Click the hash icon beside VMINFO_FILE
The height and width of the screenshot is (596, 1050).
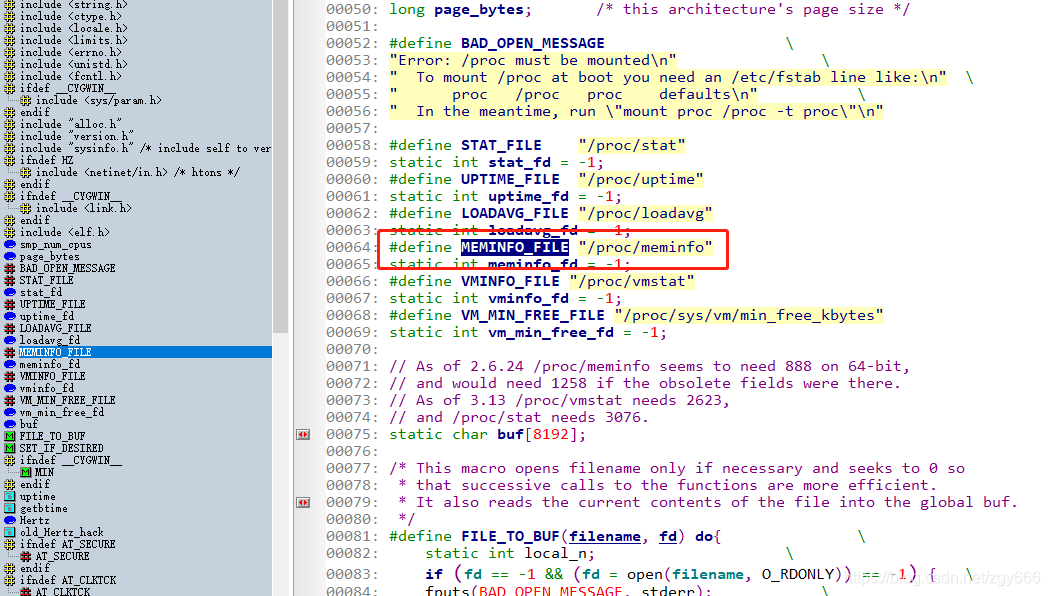9,376
